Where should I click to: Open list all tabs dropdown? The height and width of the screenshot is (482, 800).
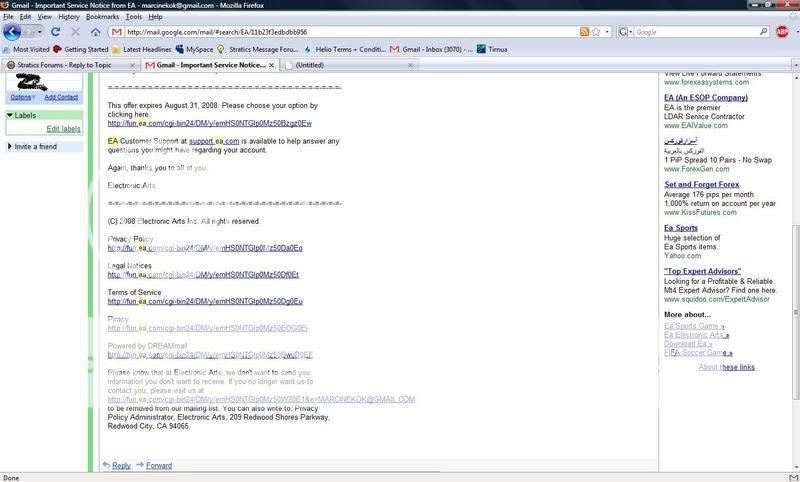[x=795, y=65]
